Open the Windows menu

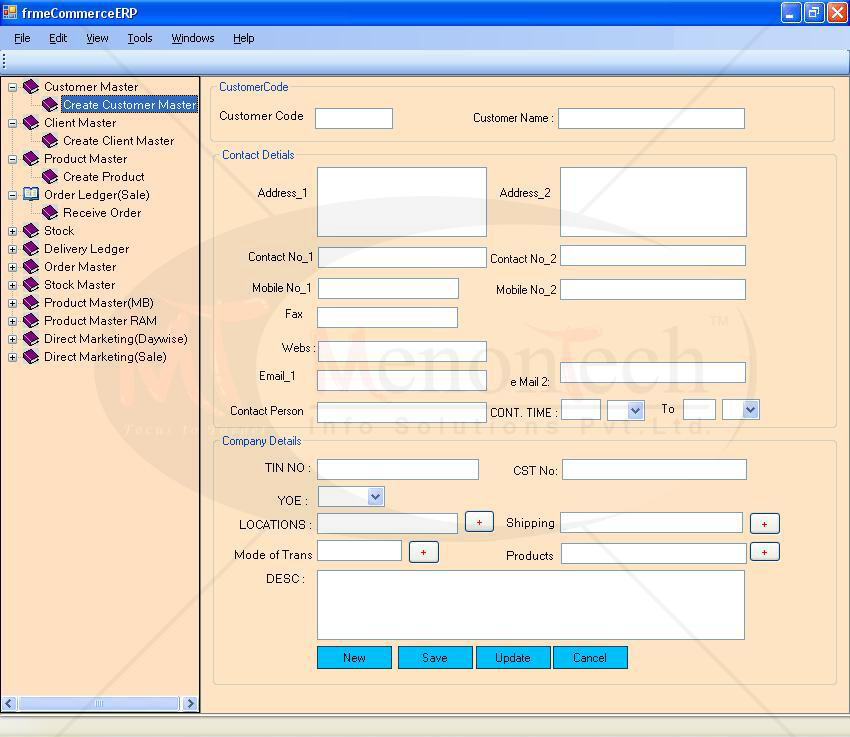(192, 38)
